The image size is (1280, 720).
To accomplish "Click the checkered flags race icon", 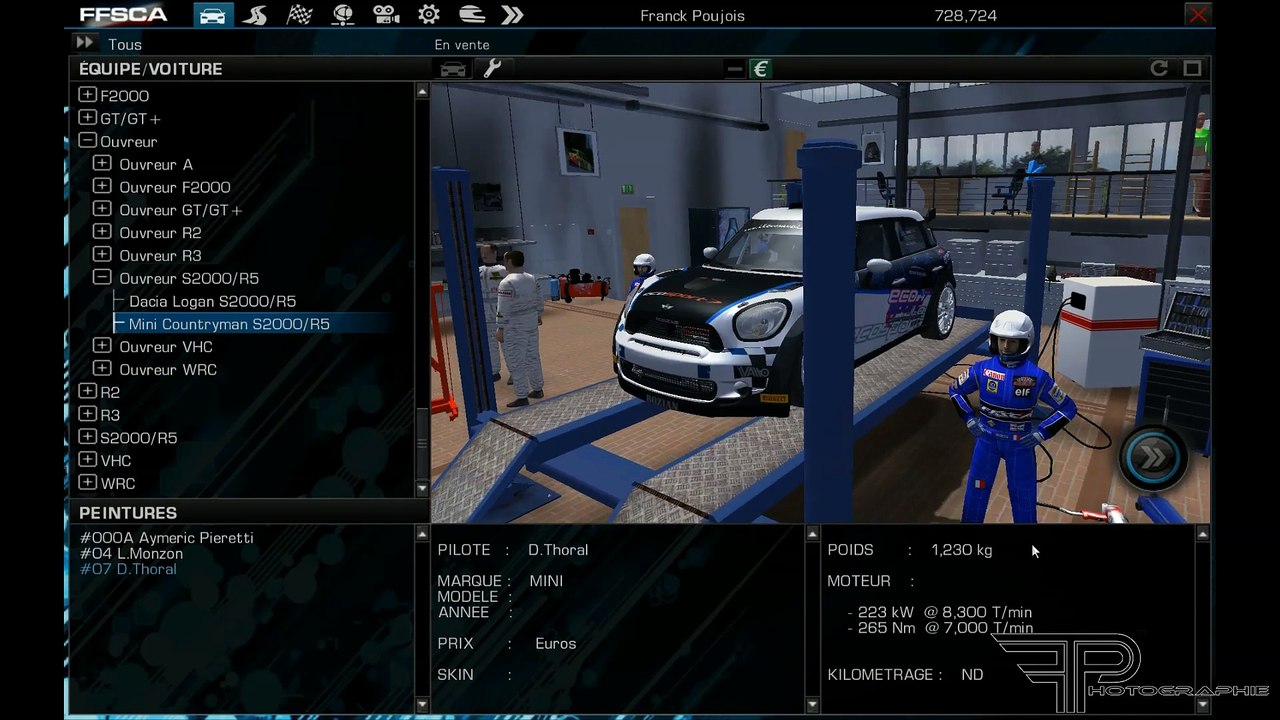I will pyautogui.click(x=299, y=15).
